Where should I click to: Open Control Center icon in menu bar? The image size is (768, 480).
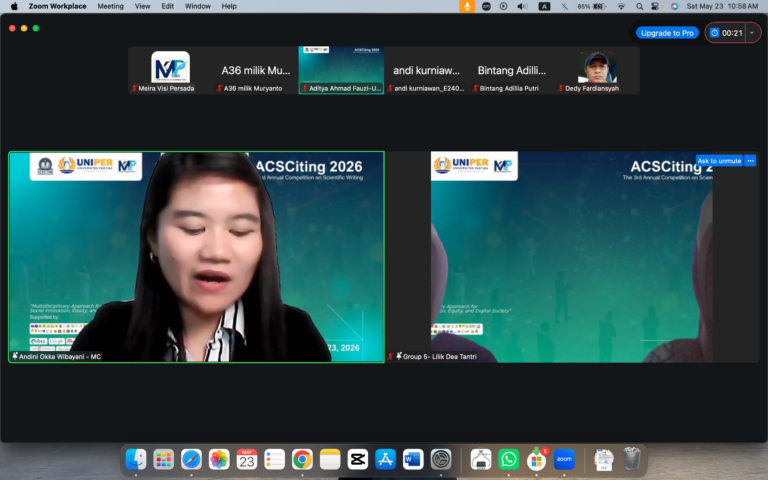(655, 6)
